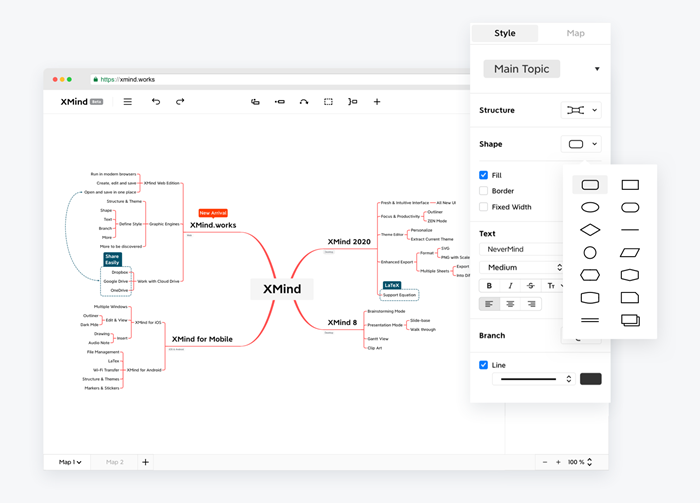Enable the Fixed Width checkbox
The width and height of the screenshot is (700, 503).
point(483,207)
